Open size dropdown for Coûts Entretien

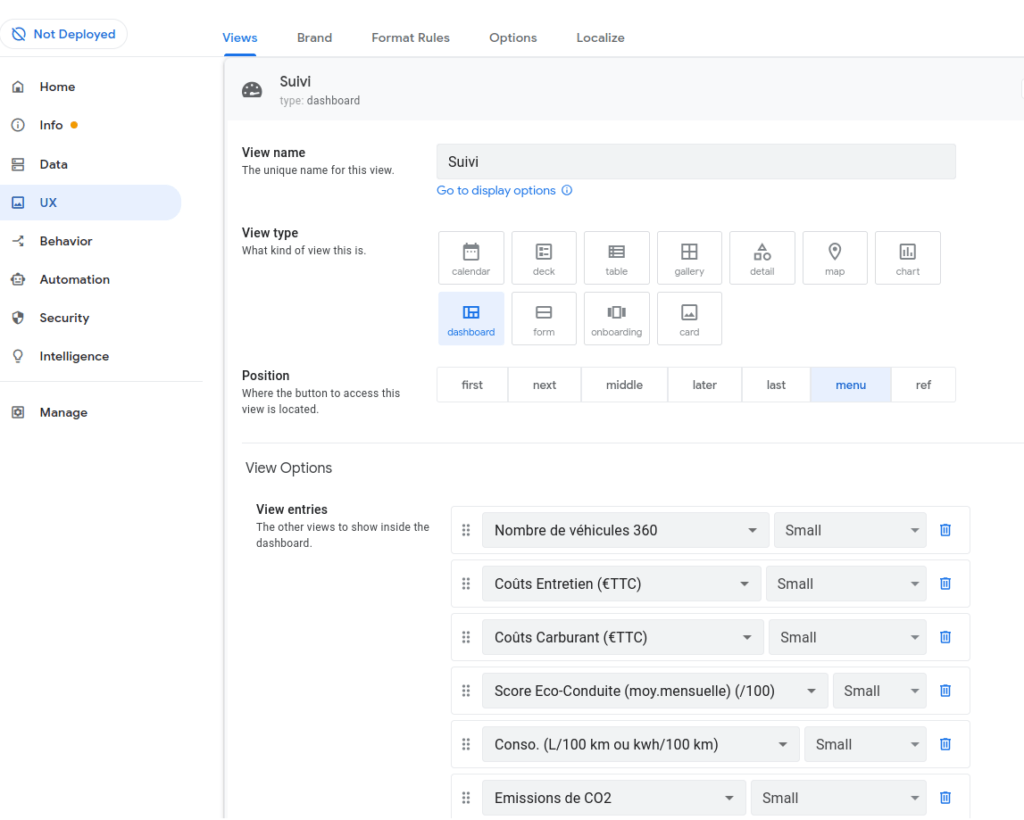pyautogui.click(x=846, y=584)
